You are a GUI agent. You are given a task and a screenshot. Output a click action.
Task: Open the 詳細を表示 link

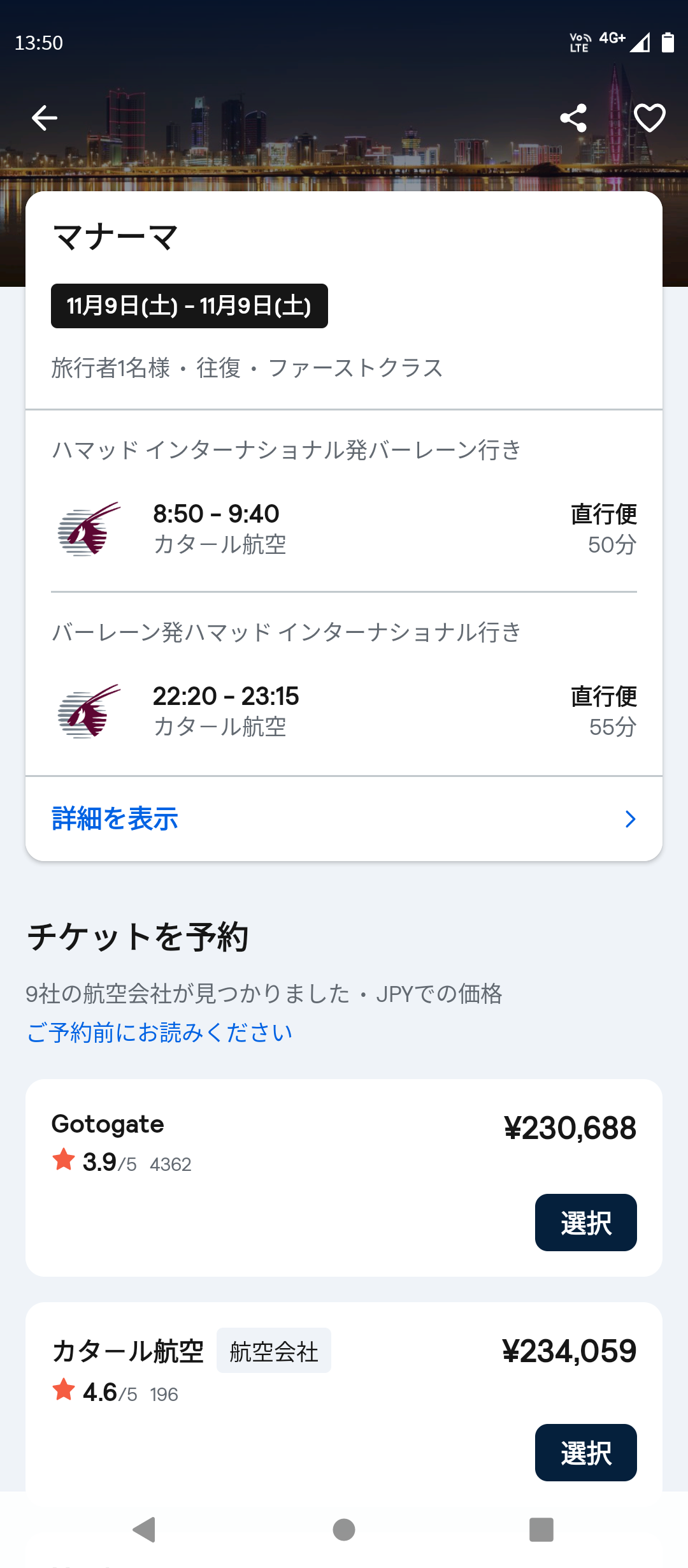click(115, 819)
